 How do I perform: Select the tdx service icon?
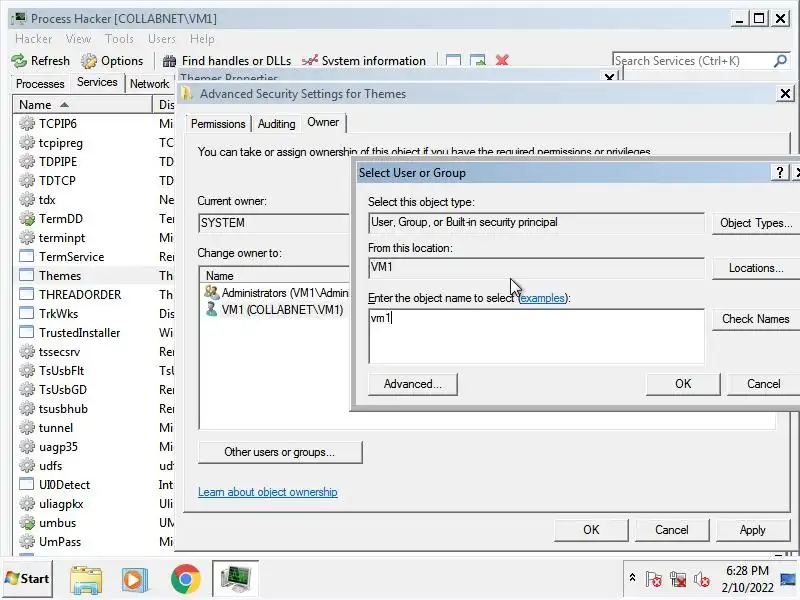click(27, 199)
